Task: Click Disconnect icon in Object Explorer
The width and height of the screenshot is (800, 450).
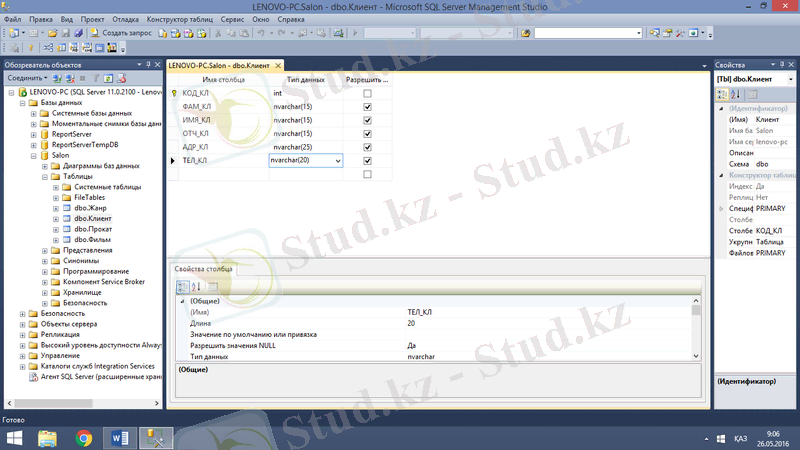Action: click(70, 79)
